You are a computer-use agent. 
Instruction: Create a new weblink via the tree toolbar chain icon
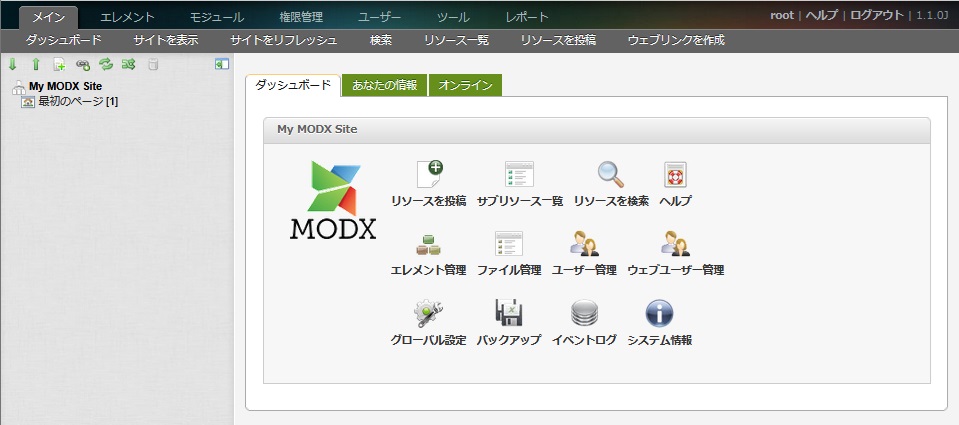coord(83,64)
